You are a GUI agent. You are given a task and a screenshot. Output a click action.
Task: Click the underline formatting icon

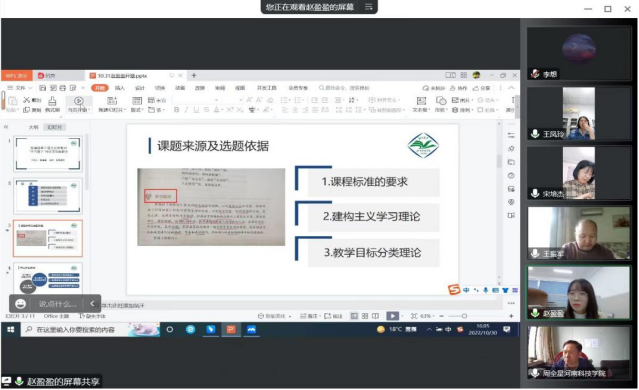coord(196,110)
